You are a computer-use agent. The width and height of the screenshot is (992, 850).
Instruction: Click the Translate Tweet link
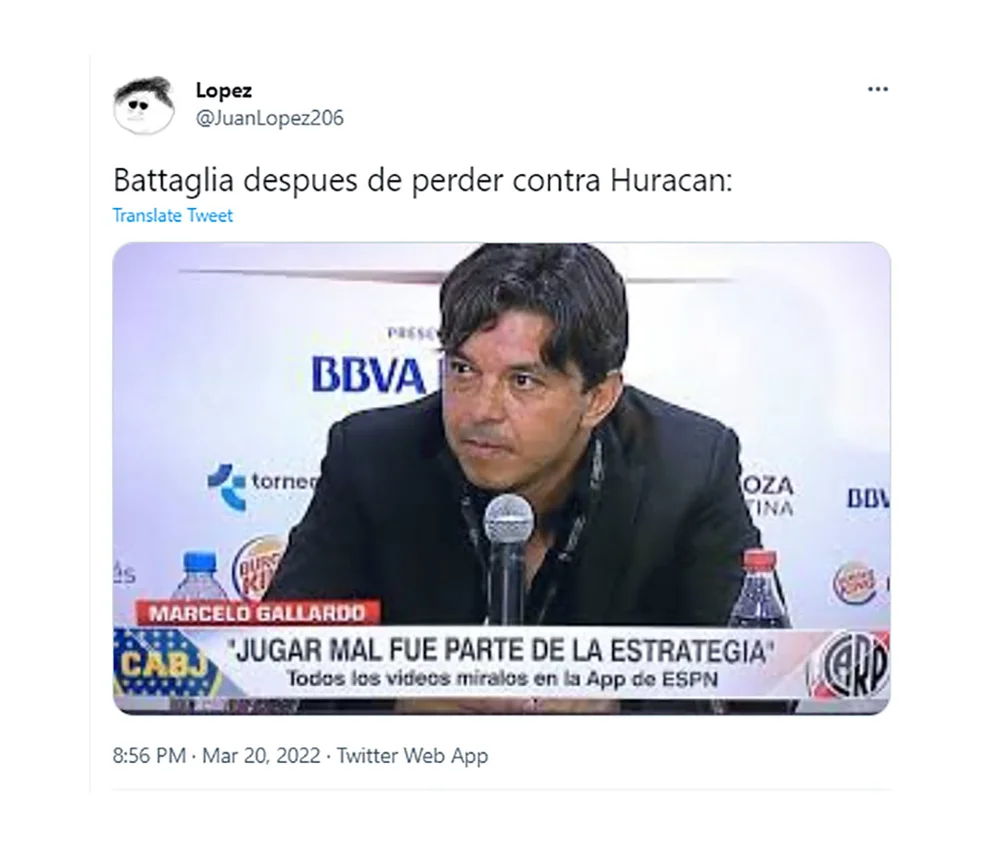[x=173, y=216]
